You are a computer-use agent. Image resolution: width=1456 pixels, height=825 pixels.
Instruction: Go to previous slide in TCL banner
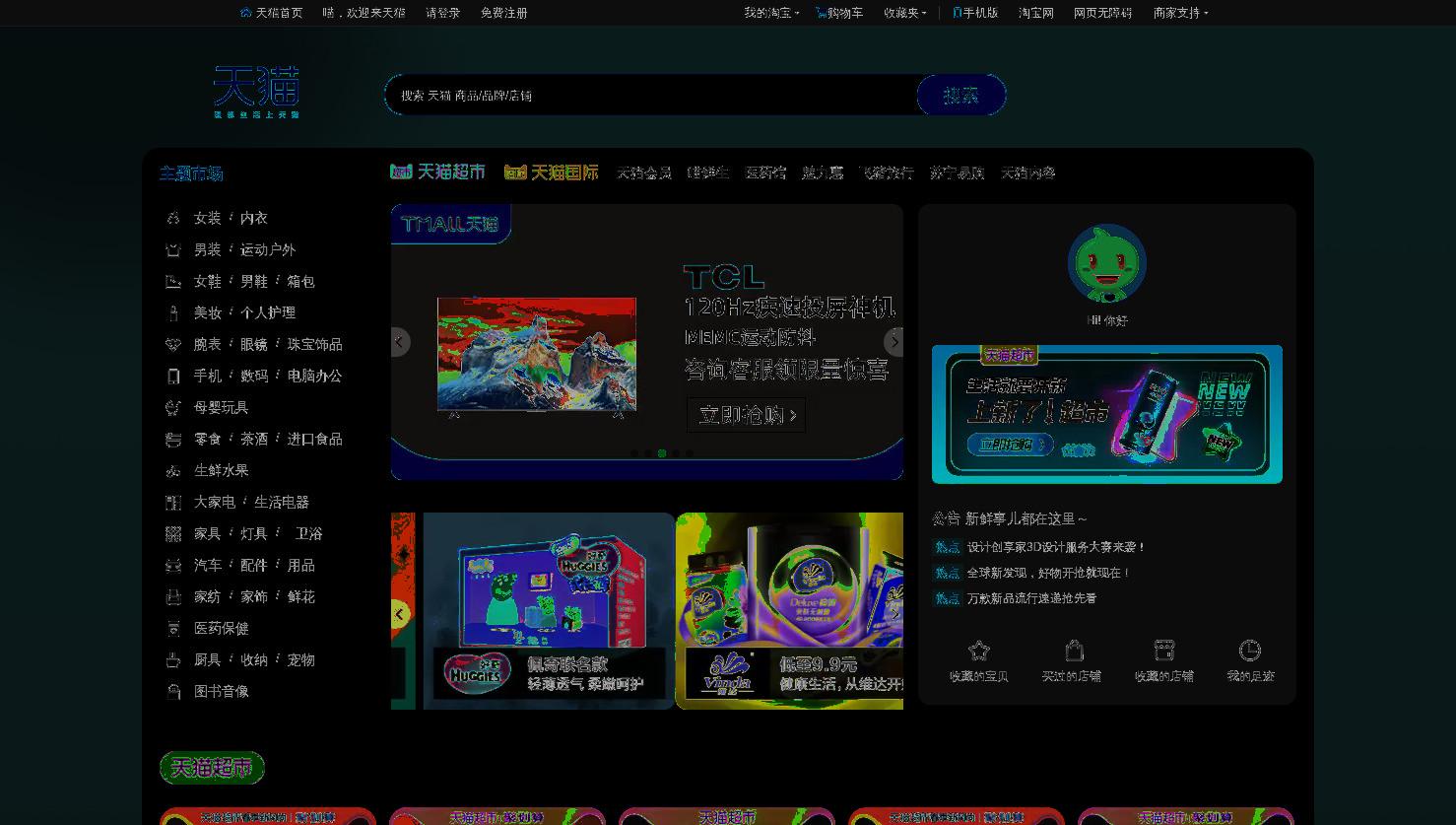pyautogui.click(x=399, y=342)
